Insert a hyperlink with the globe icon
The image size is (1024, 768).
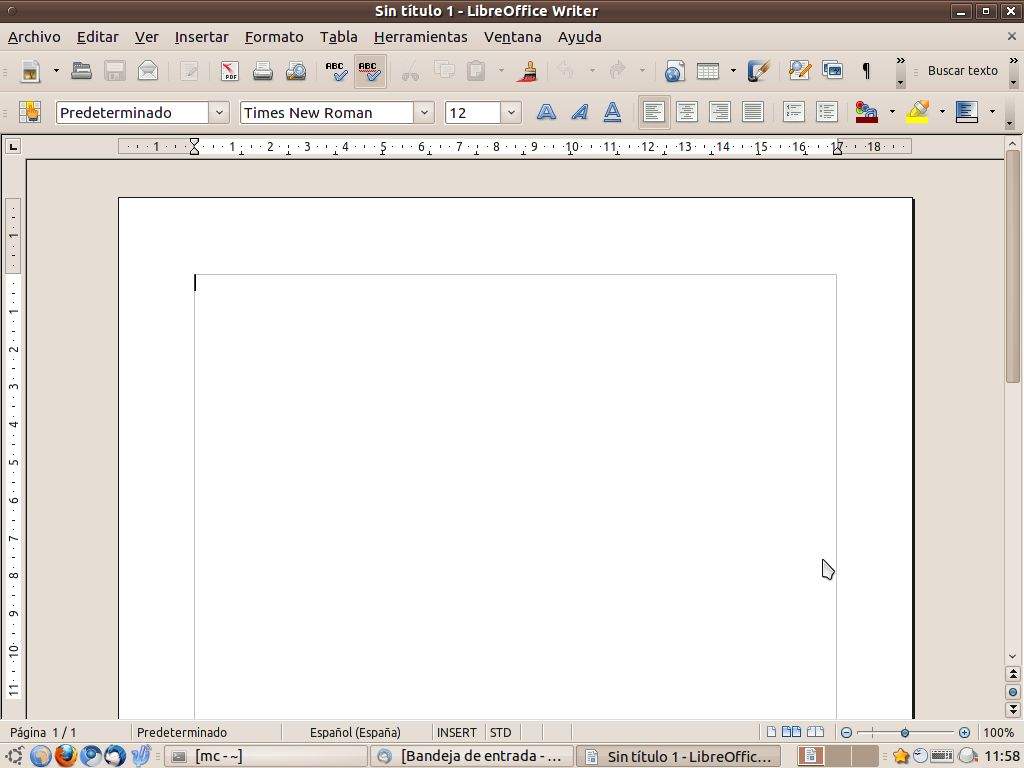click(x=674, y=71)
